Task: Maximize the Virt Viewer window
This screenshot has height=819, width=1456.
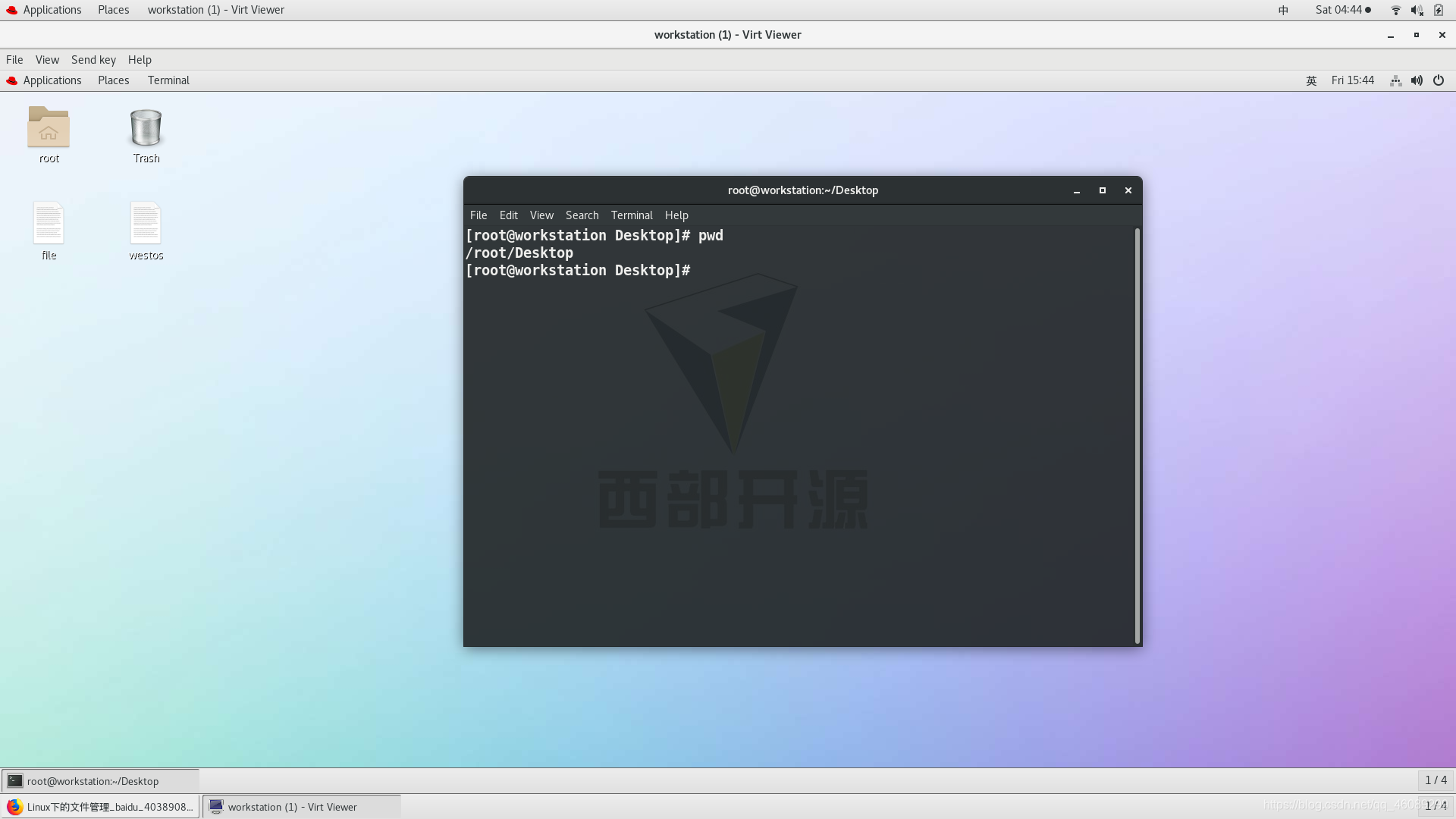Action: tap(1416, 35)
